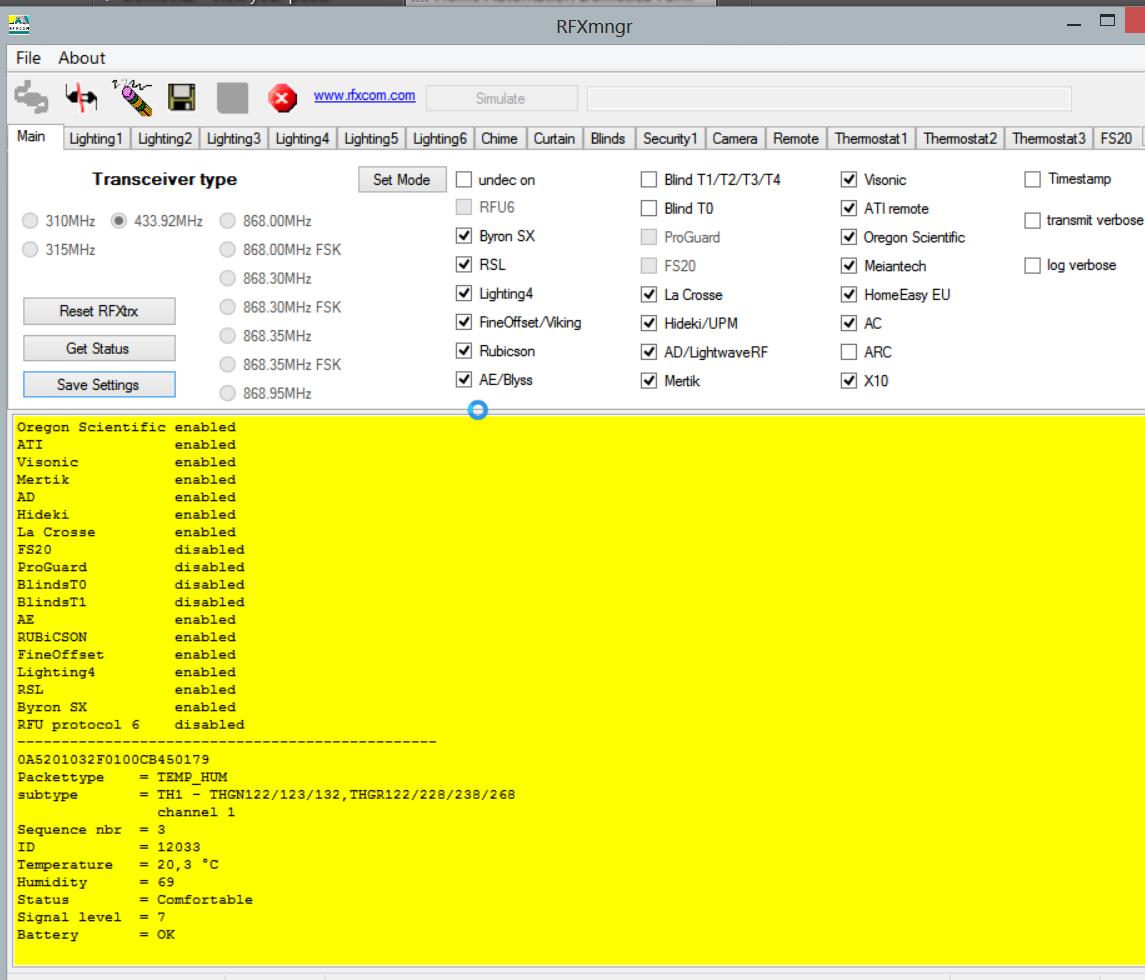Image resolution: width=1145 pixels, height=980 pixels.
Task: Toggle the La Crosse checkbox
Action: coord(648,295)
